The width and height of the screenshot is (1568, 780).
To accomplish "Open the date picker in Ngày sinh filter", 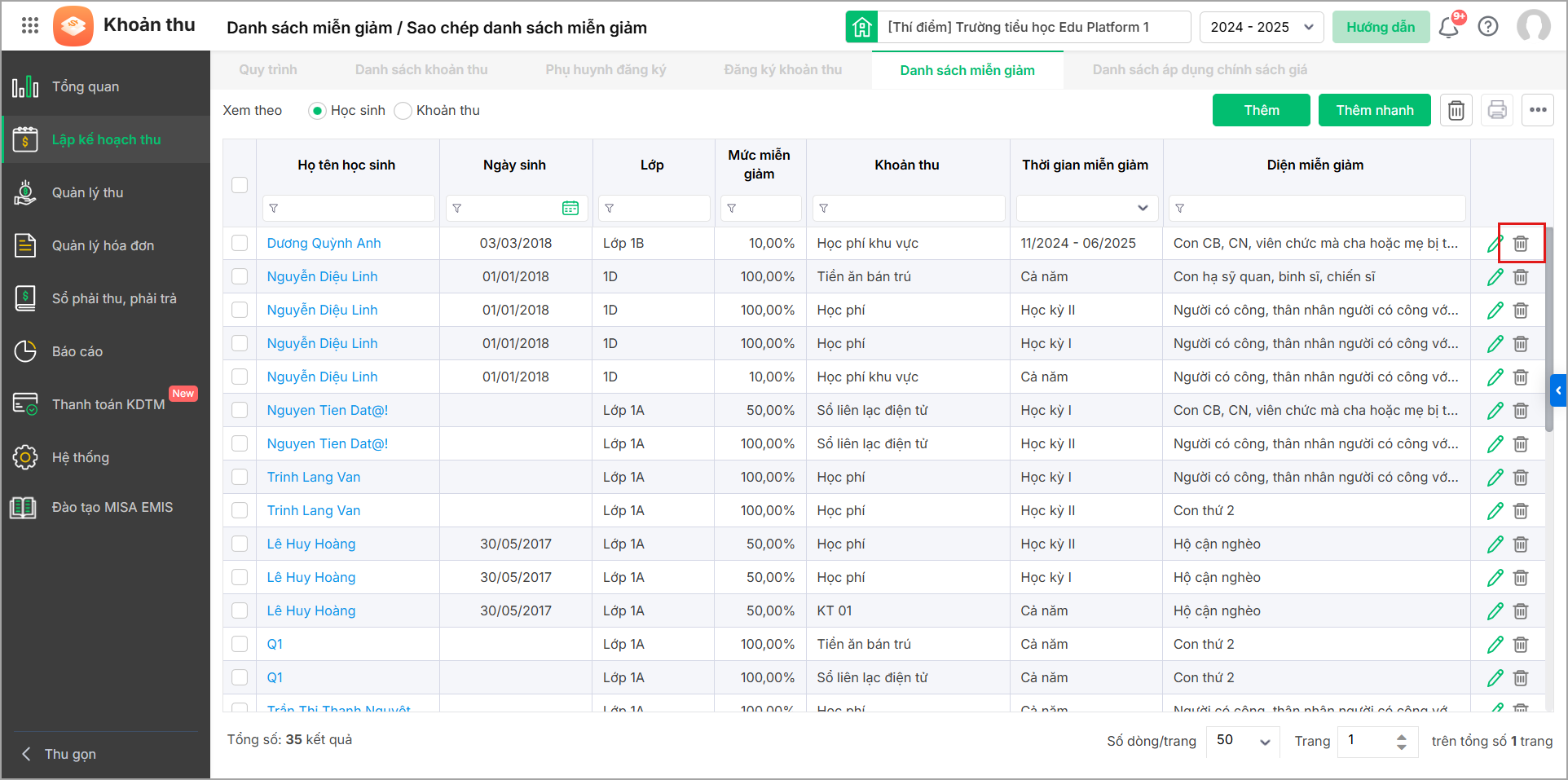I will click(570, 209).
